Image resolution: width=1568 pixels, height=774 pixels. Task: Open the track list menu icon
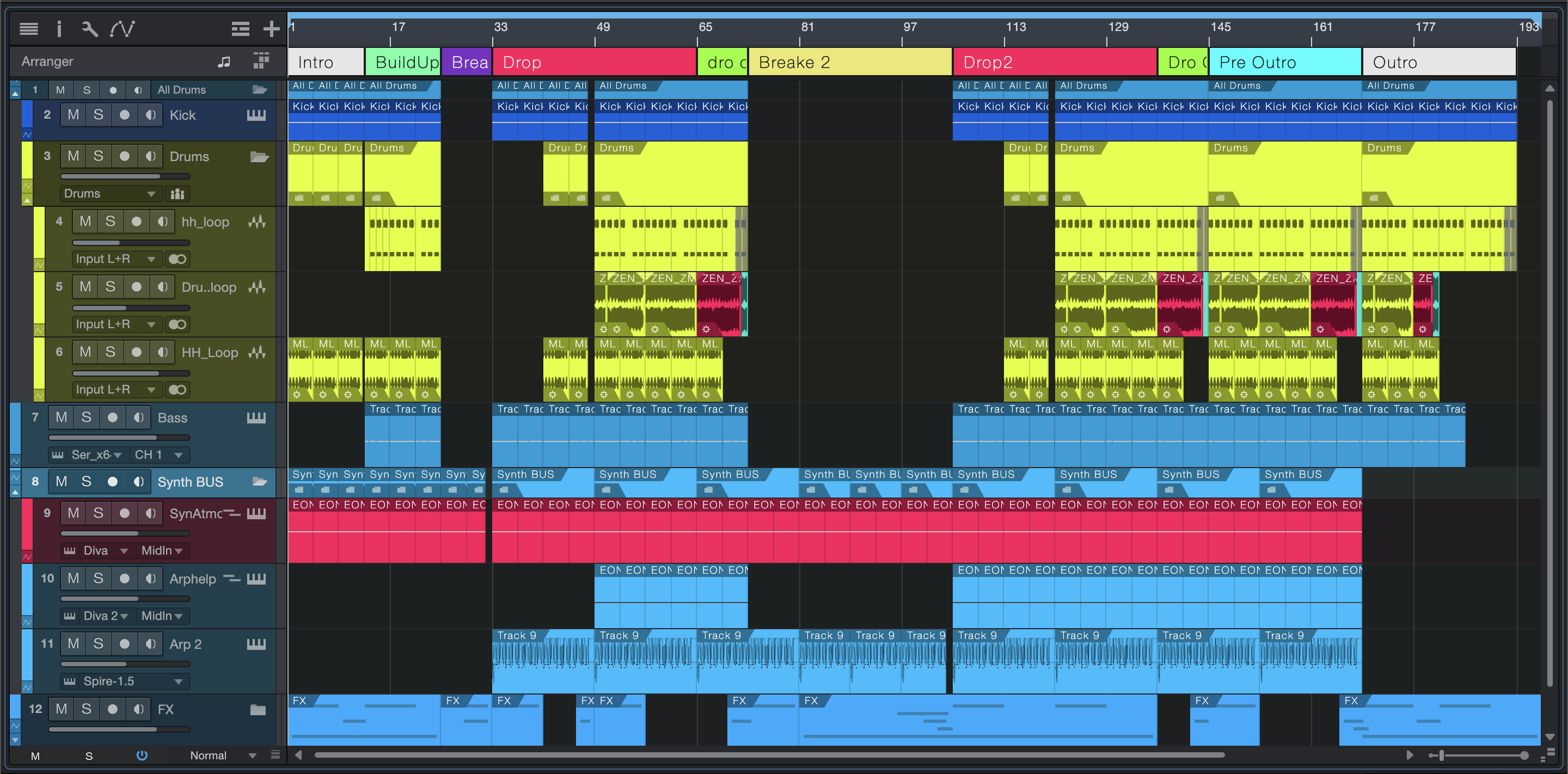click(29, 29)
